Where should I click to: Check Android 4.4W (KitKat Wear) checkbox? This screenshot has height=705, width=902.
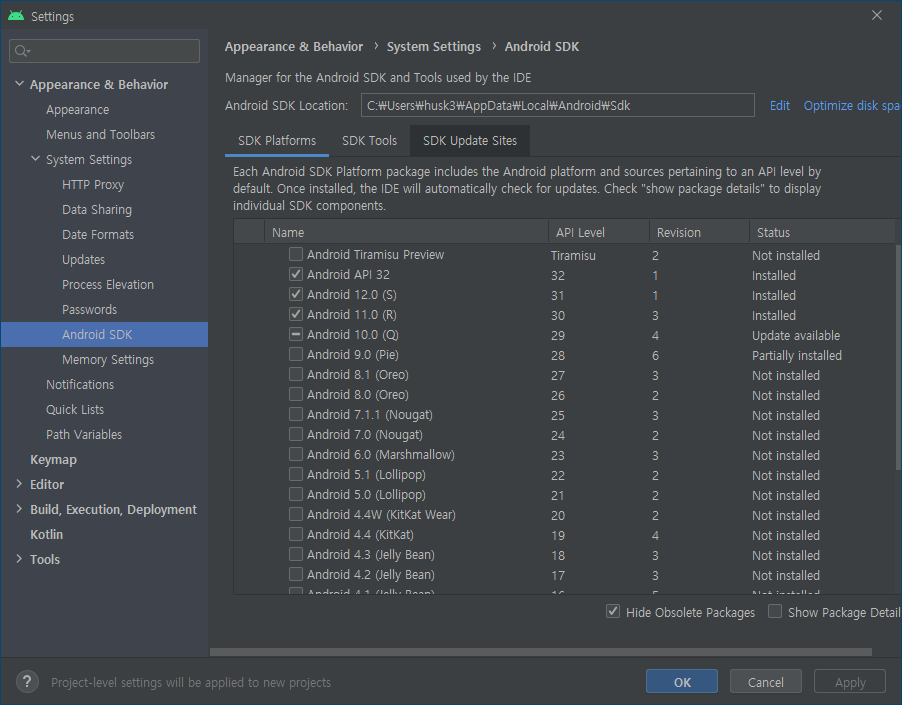tap(296, 514)
